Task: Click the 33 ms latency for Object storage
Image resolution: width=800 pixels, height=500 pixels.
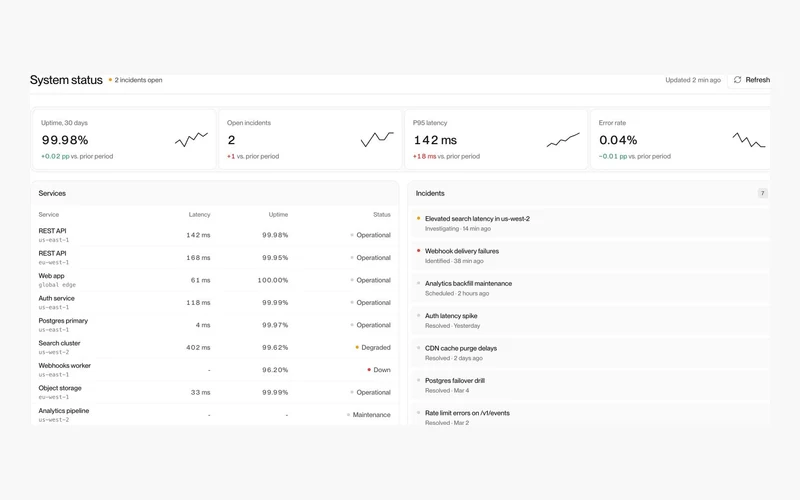Action: click(201, 392)
